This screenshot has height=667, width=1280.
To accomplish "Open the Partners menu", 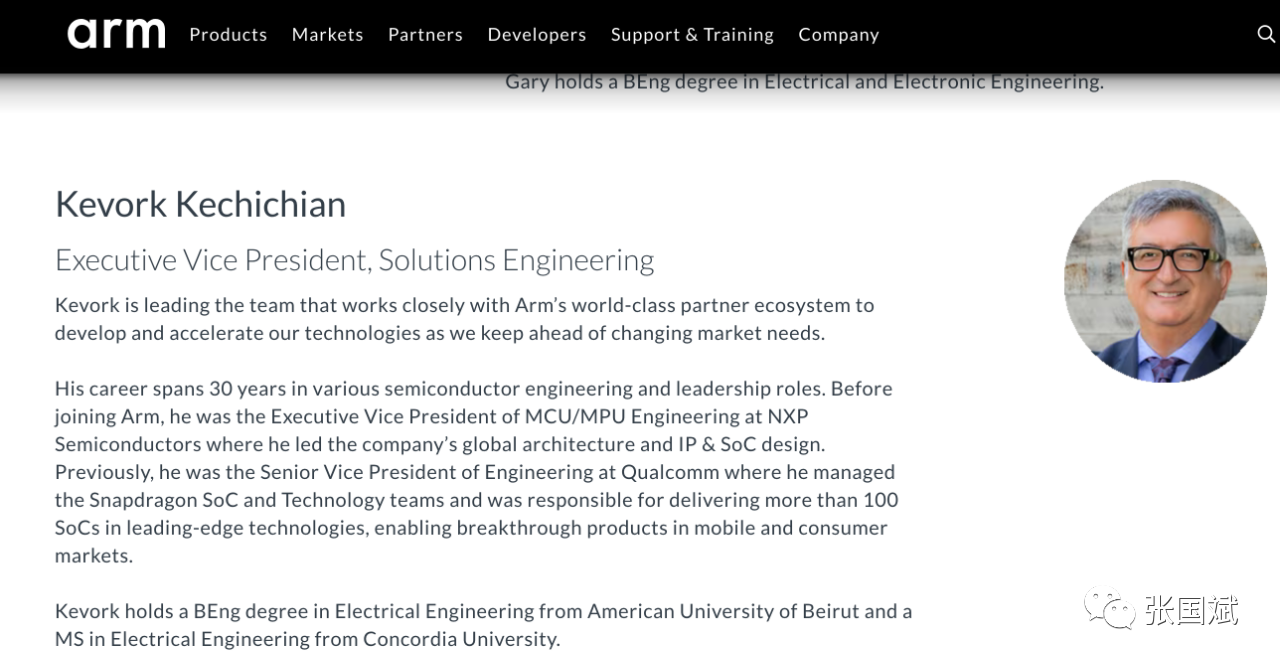I will pyautogui.click(x=425, y=34).
